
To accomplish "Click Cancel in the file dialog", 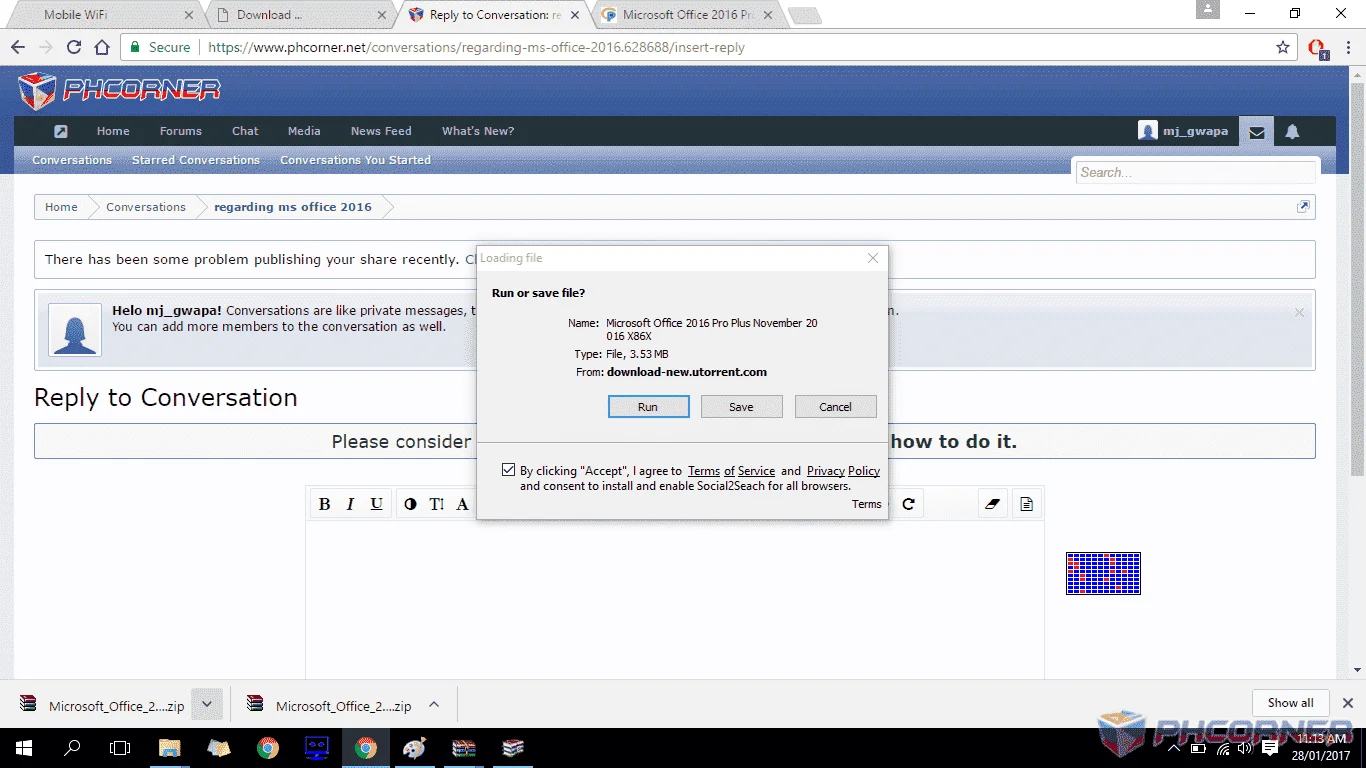I will click(x=835, y=407).
